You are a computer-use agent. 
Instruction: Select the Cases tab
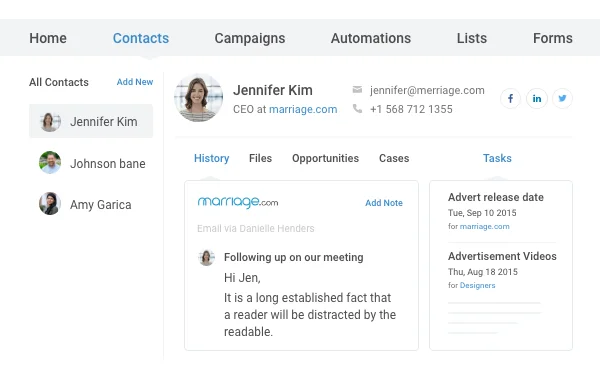point(394,158)
